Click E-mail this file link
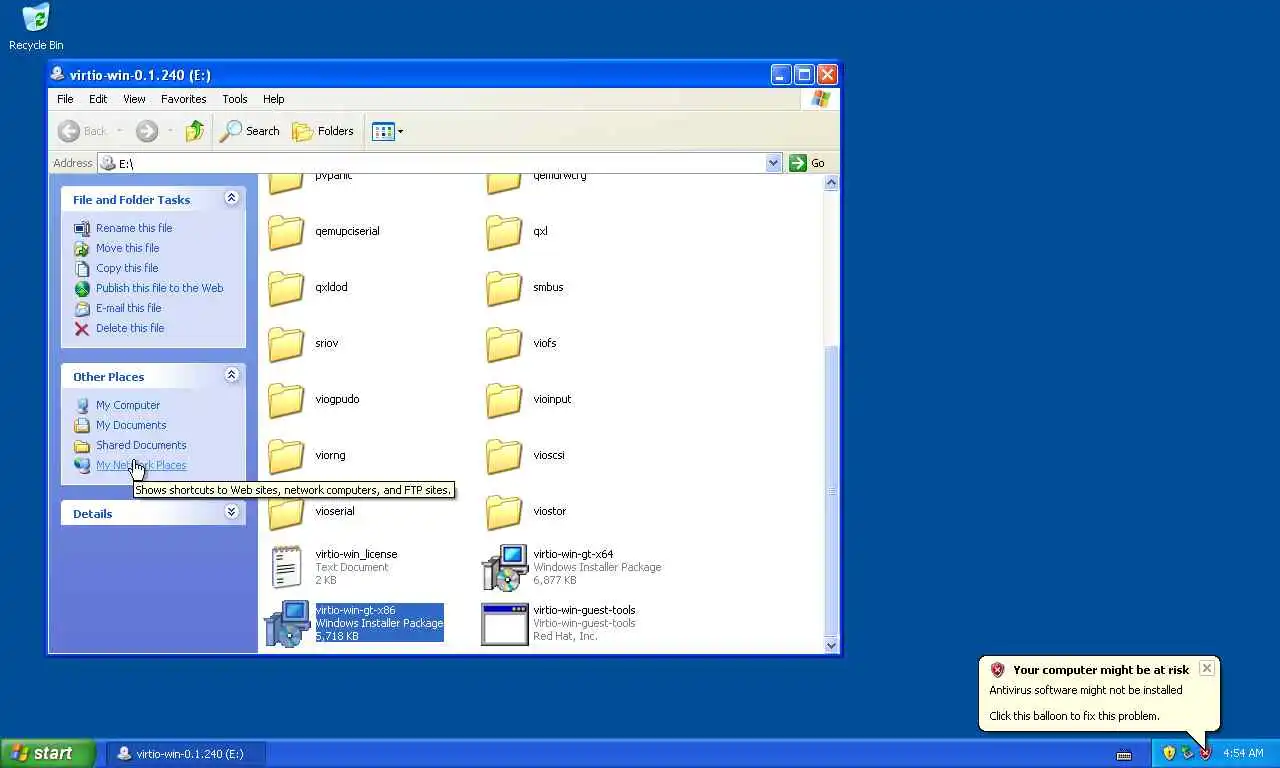Screen dimensions: 1280x768 coord(128,308)
